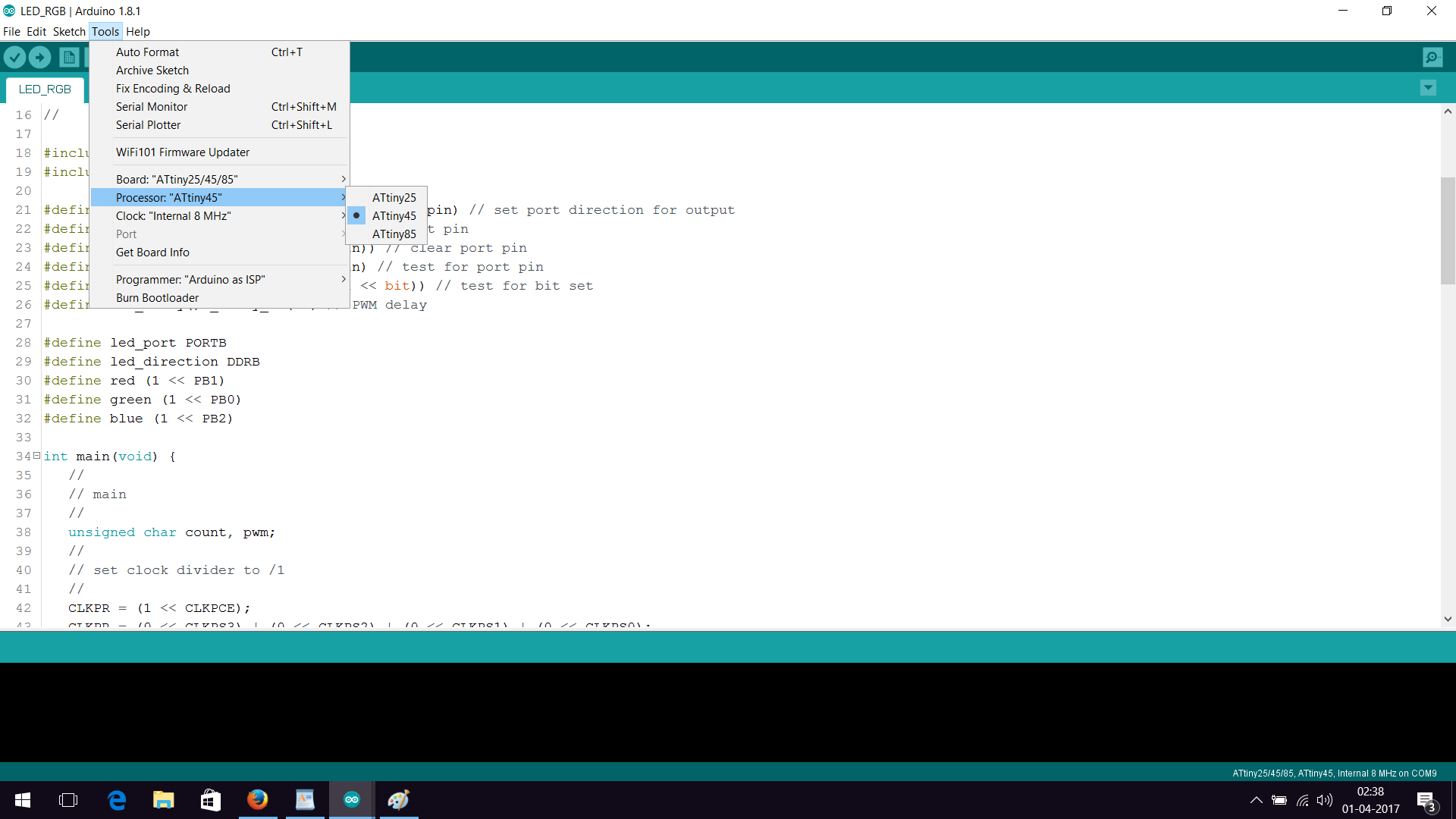Image resolution: width=1456 pixels, height=819 pixels.
Task: Open the Sketch menu
Action: pos(69,31)
